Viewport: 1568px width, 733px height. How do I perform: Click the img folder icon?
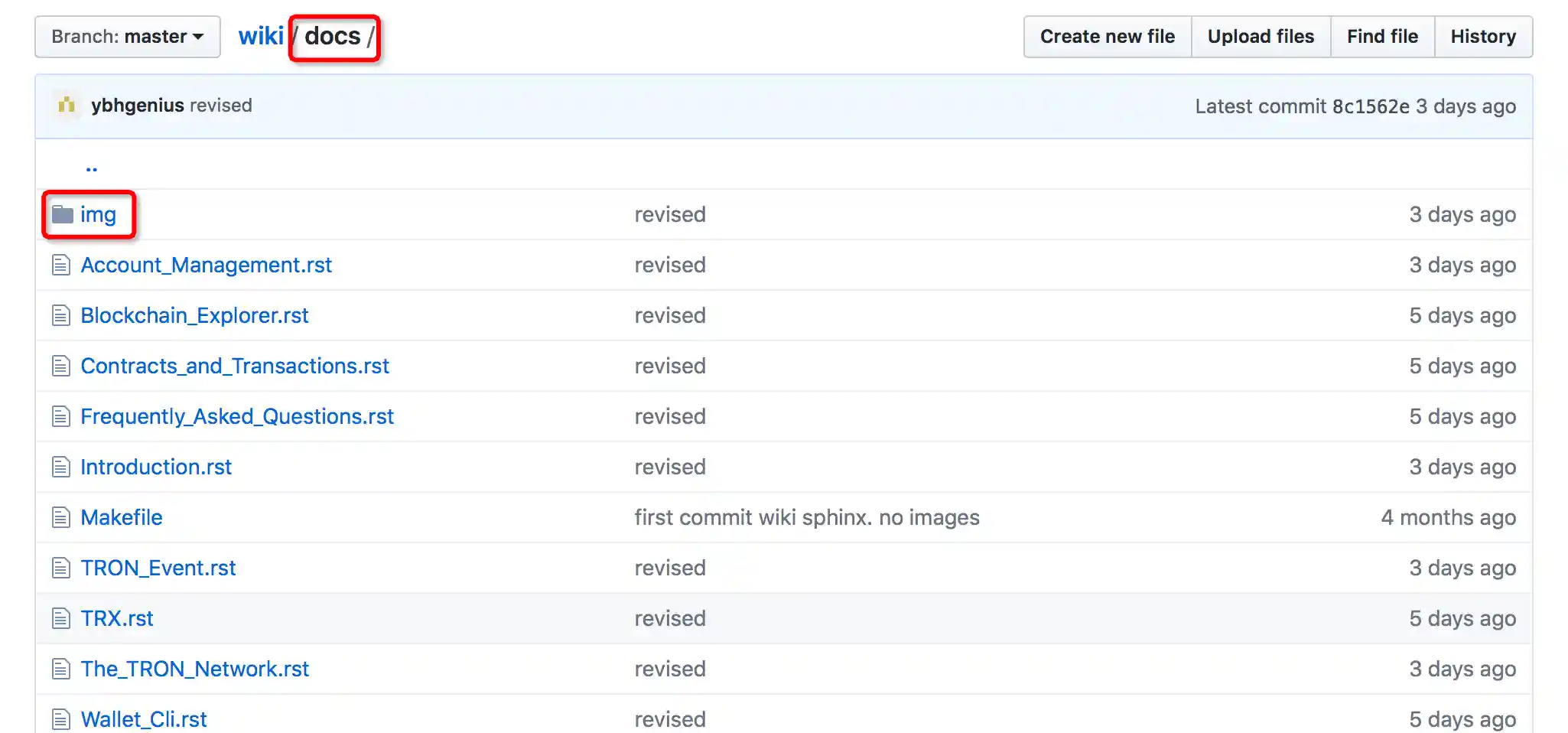(62, 214)
